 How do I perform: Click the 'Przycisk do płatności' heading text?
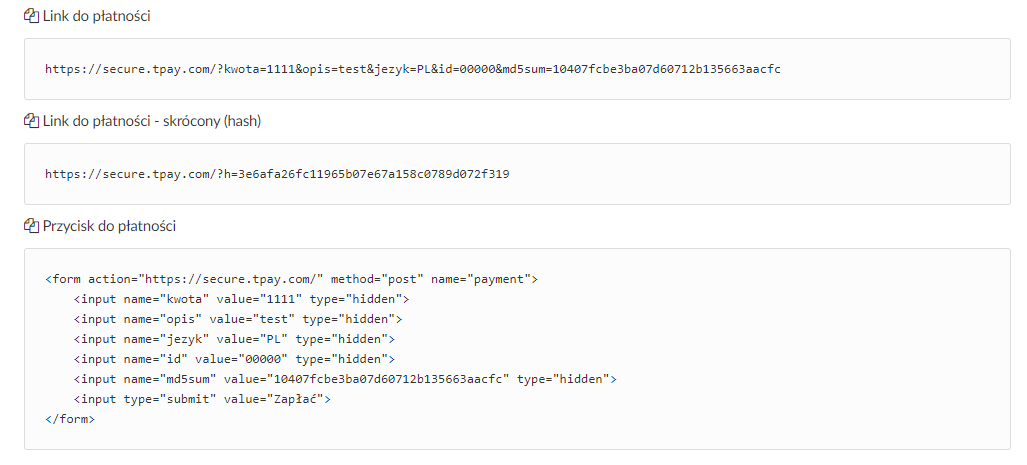pos(109,226)
